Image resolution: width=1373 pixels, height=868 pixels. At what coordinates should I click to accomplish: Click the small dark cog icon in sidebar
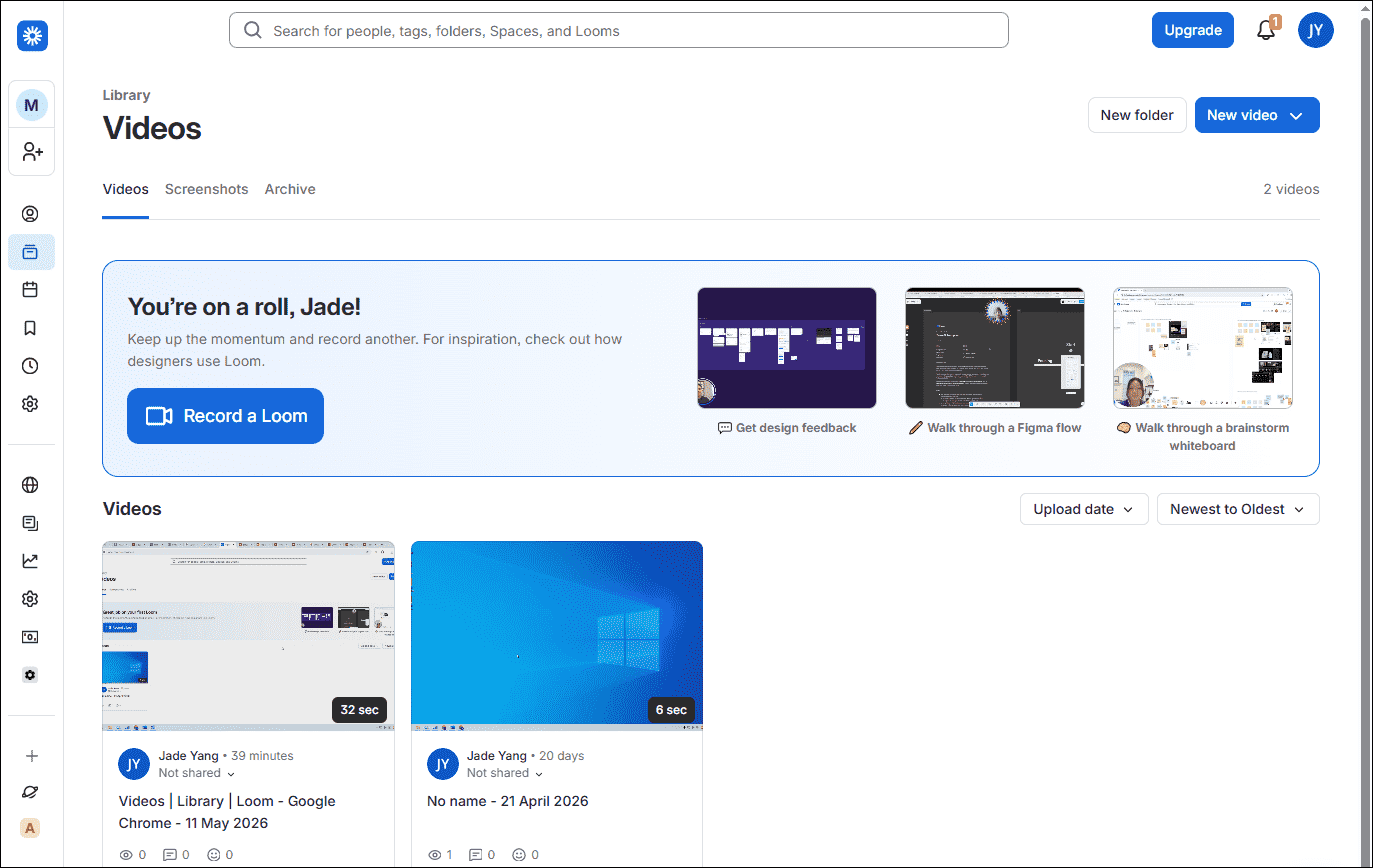tap(30, 675)
